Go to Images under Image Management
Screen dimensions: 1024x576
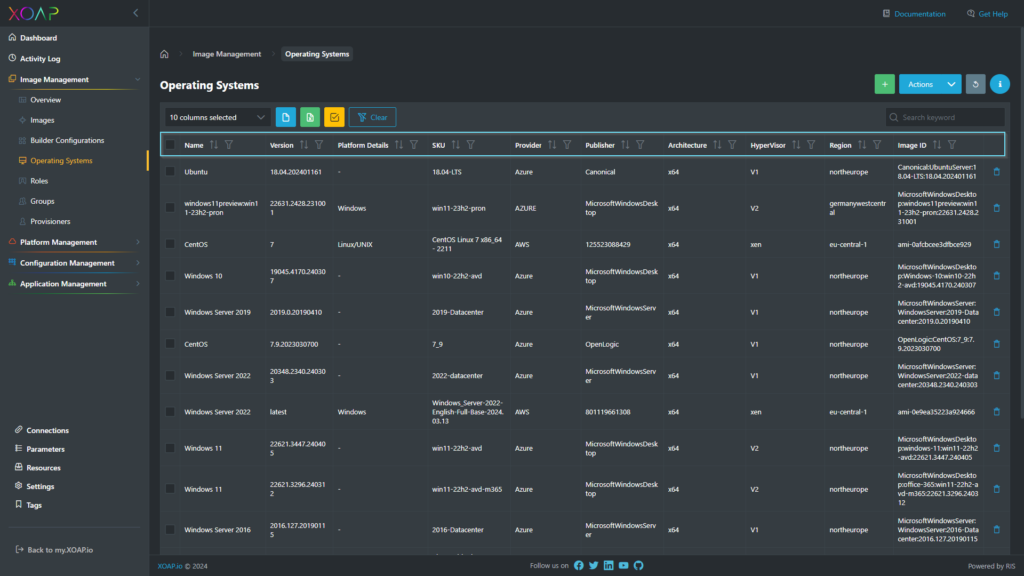point(42,120)
